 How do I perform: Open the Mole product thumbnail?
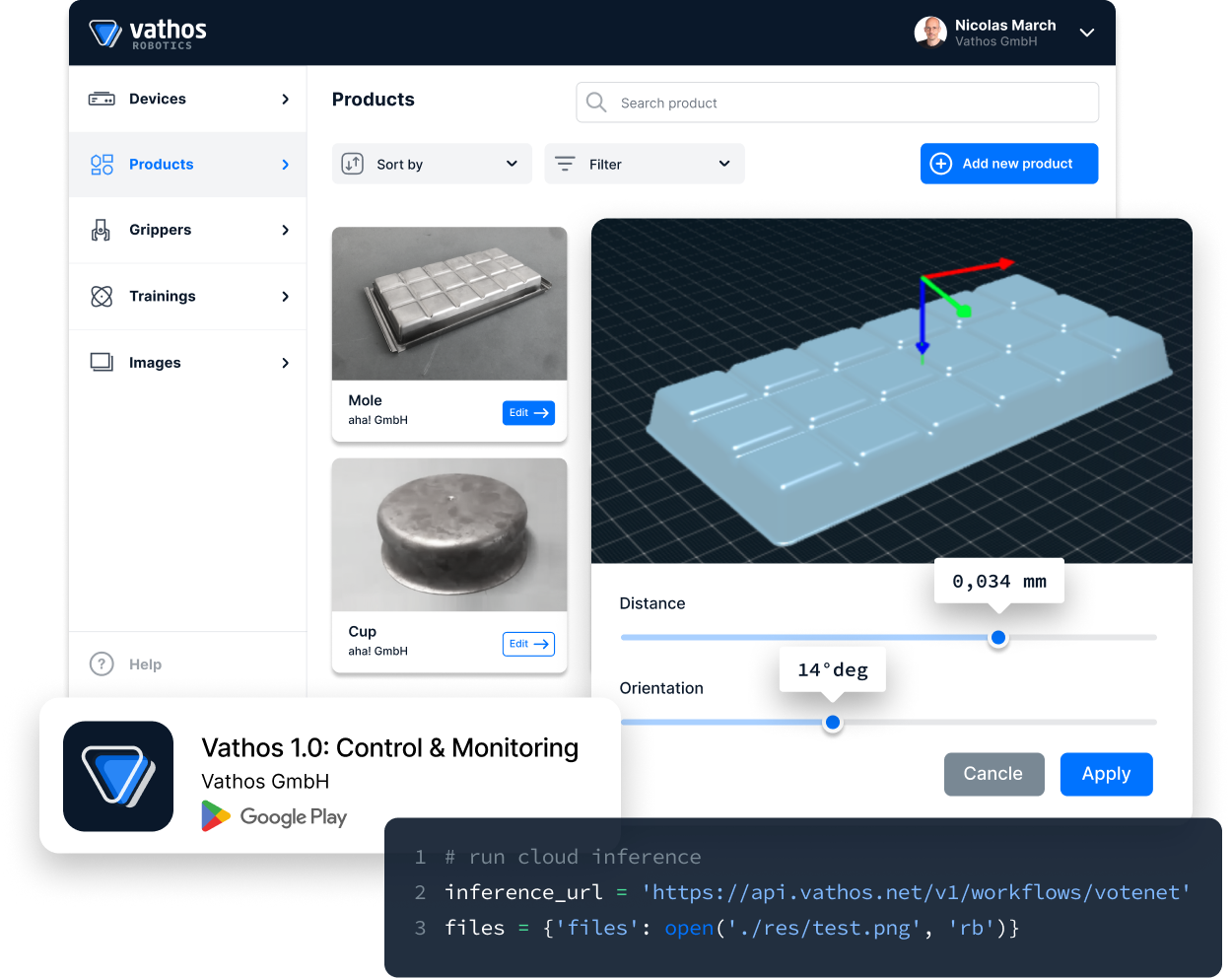[x=449, y=304]
